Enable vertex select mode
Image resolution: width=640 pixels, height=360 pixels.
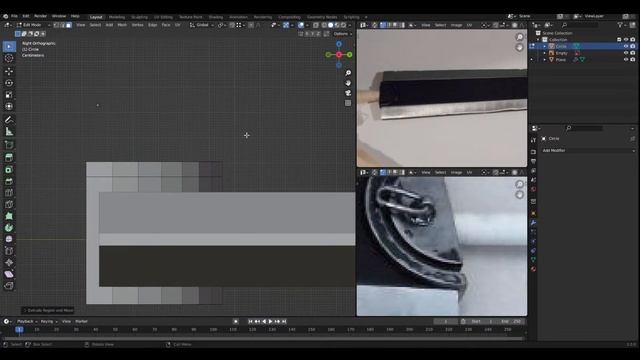pyautogui.click(x=56, y=25)
